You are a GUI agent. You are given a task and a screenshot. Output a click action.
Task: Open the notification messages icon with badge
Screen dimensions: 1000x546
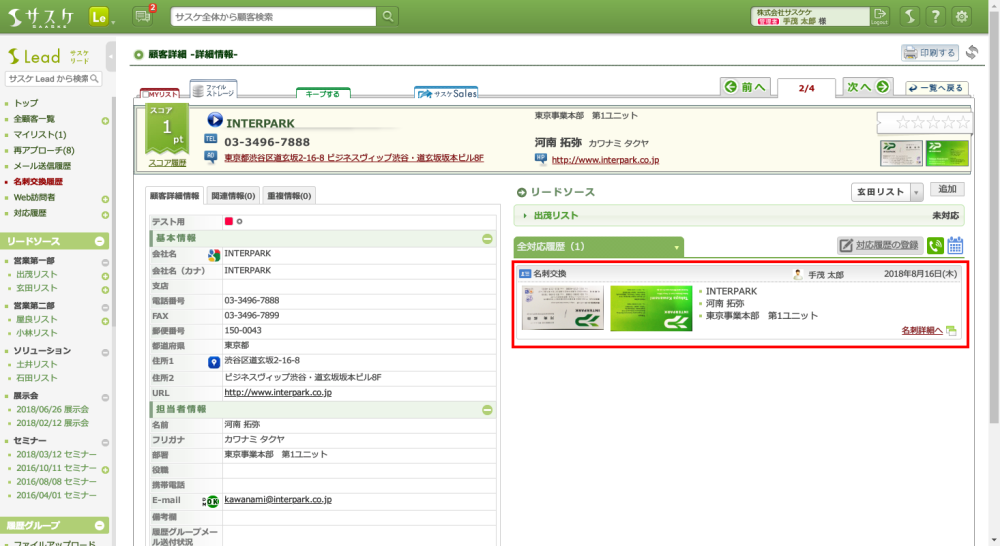tap(143, 16)
